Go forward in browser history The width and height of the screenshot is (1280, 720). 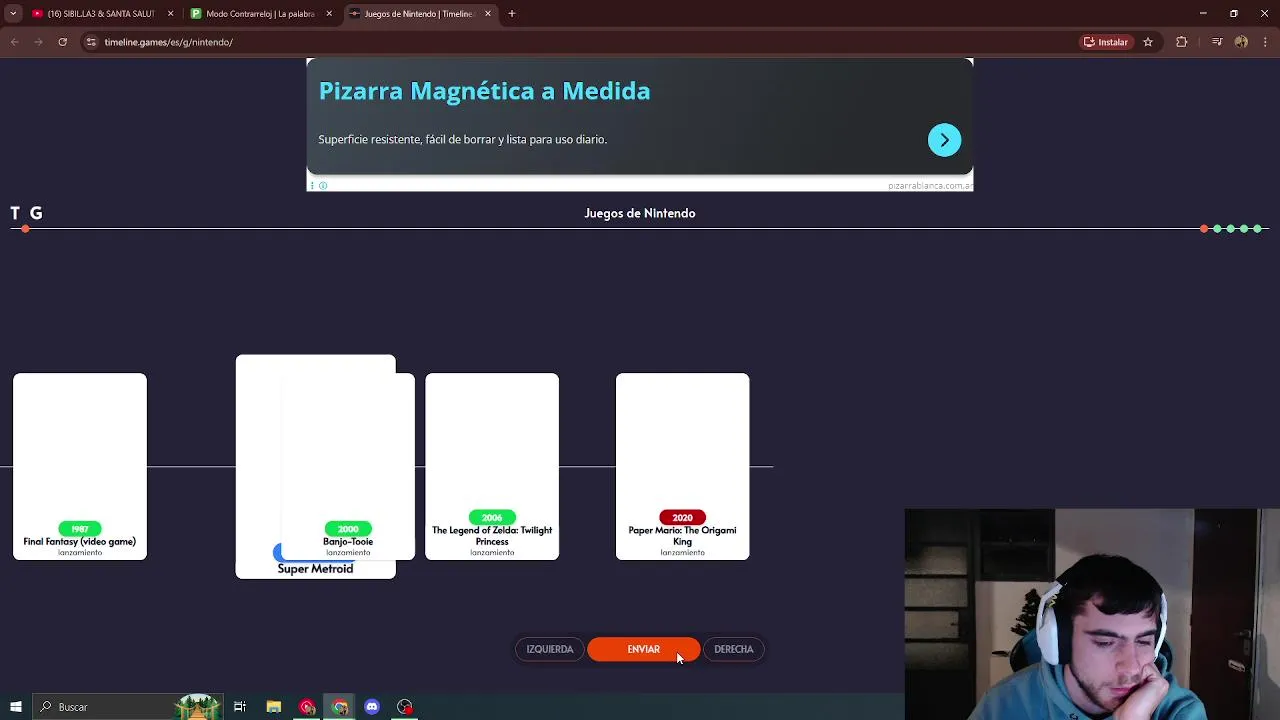coord(38,42)
